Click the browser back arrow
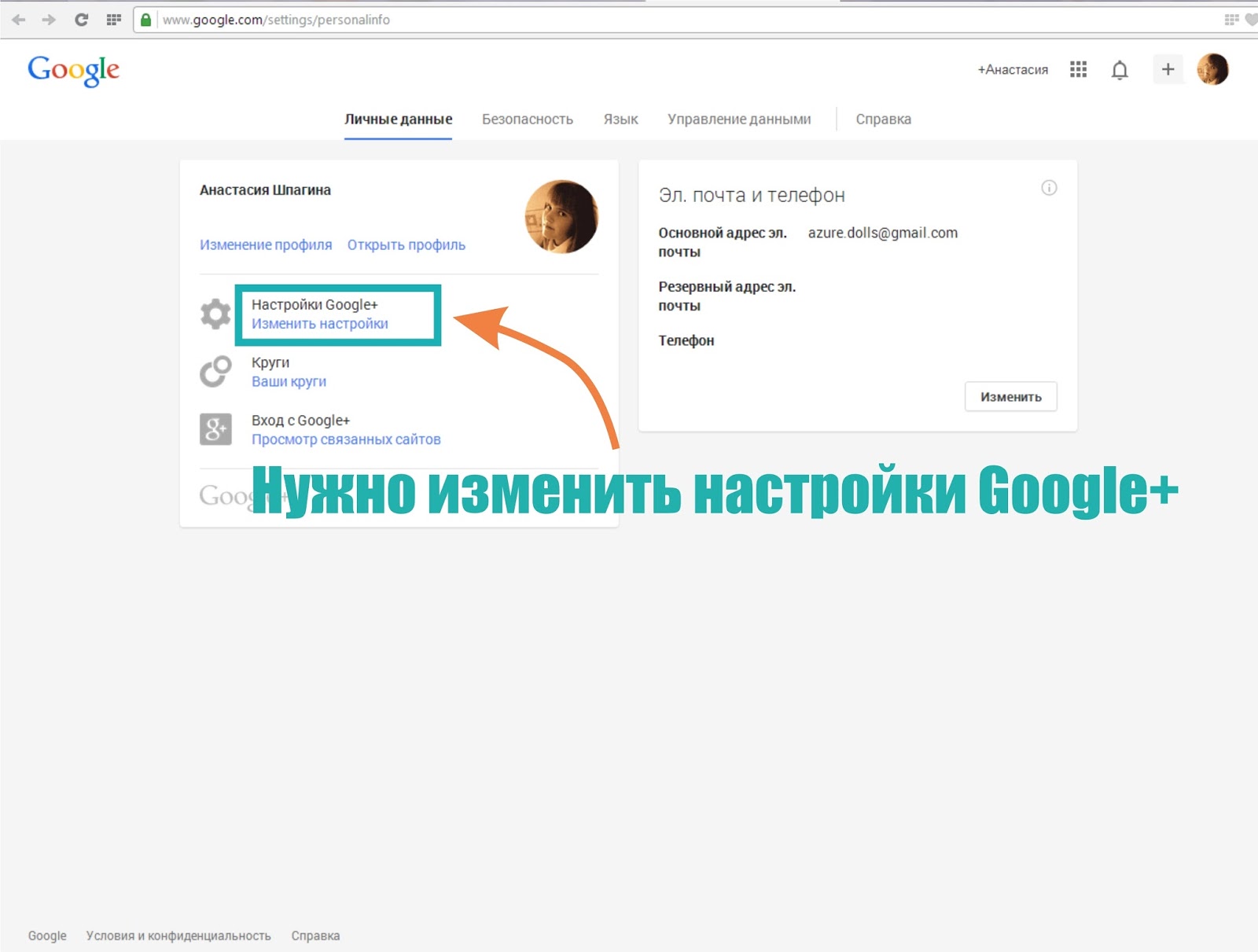Screen dimensions: 1258x952 click(x=19, y=20)
